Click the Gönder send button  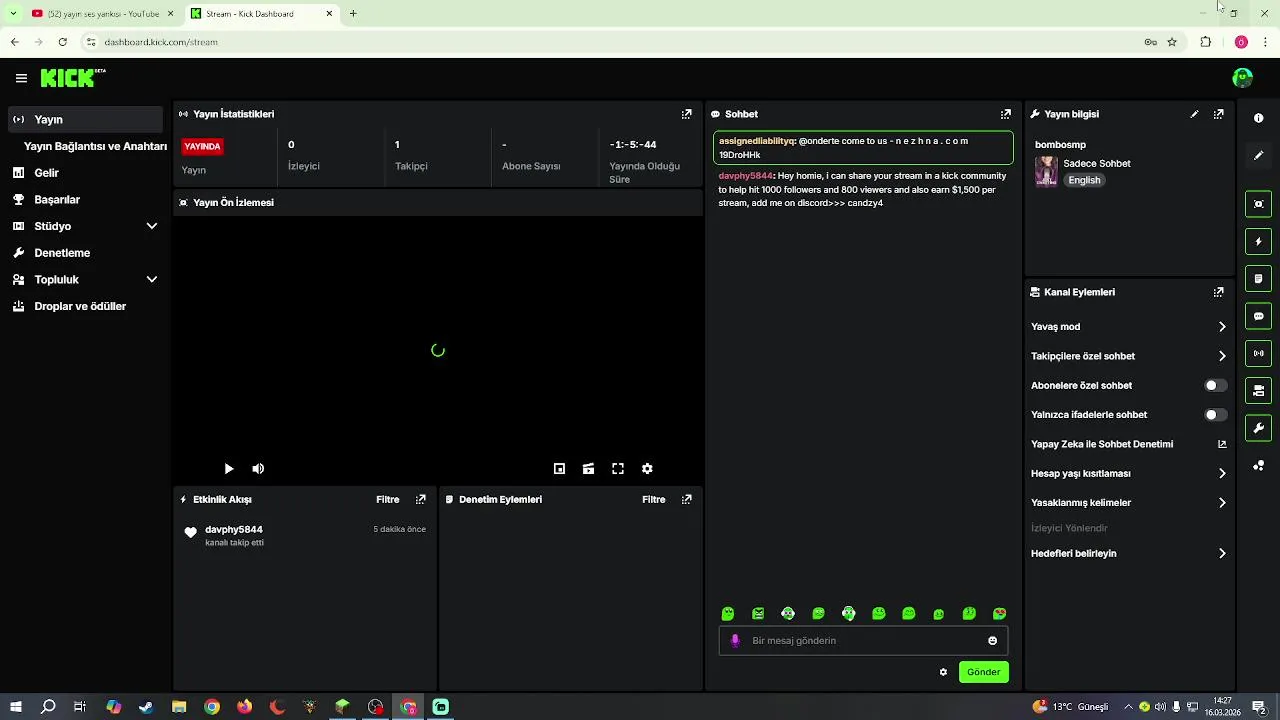(984, 672)
